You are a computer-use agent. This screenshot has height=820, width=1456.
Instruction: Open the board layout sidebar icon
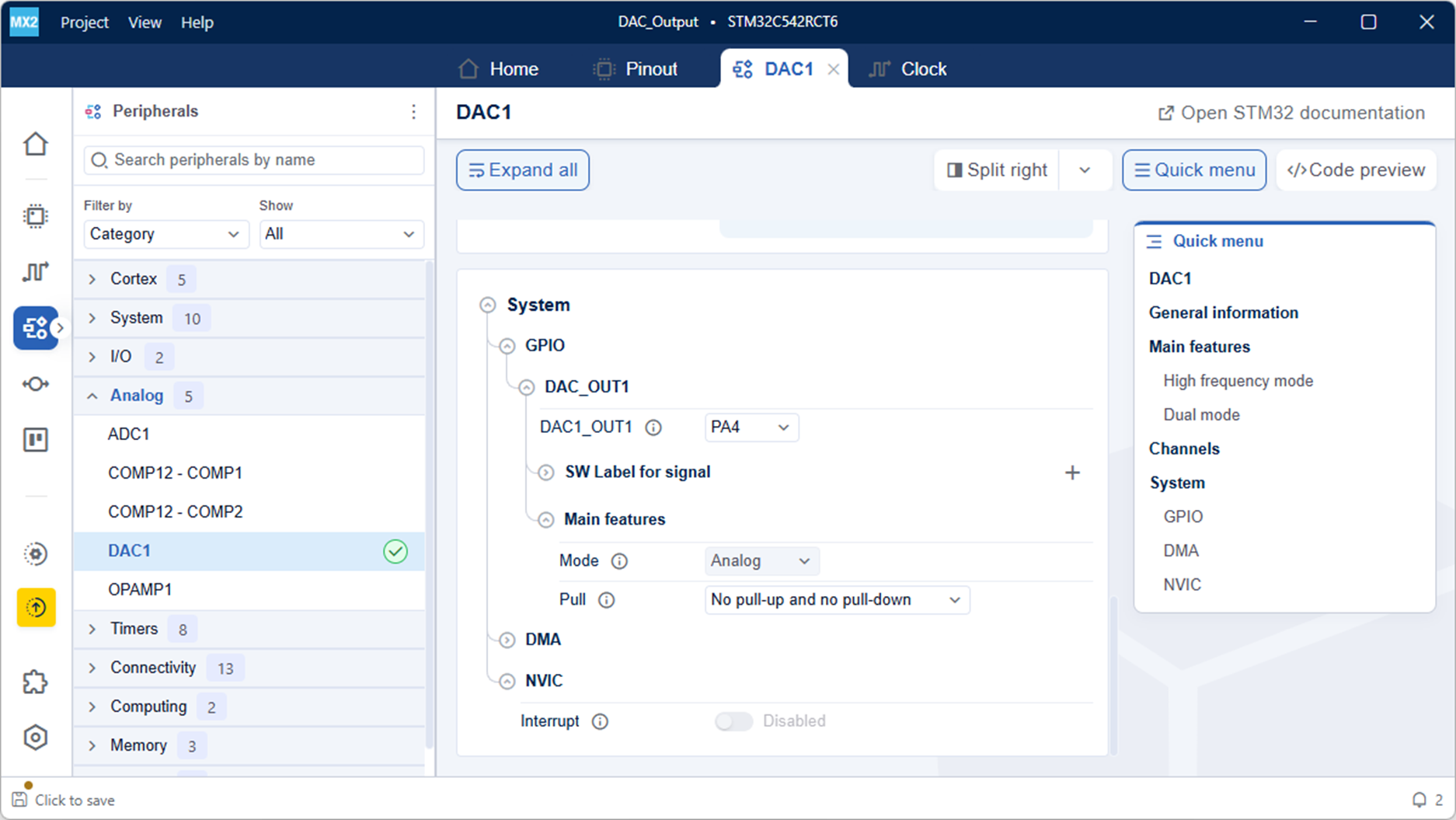pyautogui.click(x=36, y=440)
